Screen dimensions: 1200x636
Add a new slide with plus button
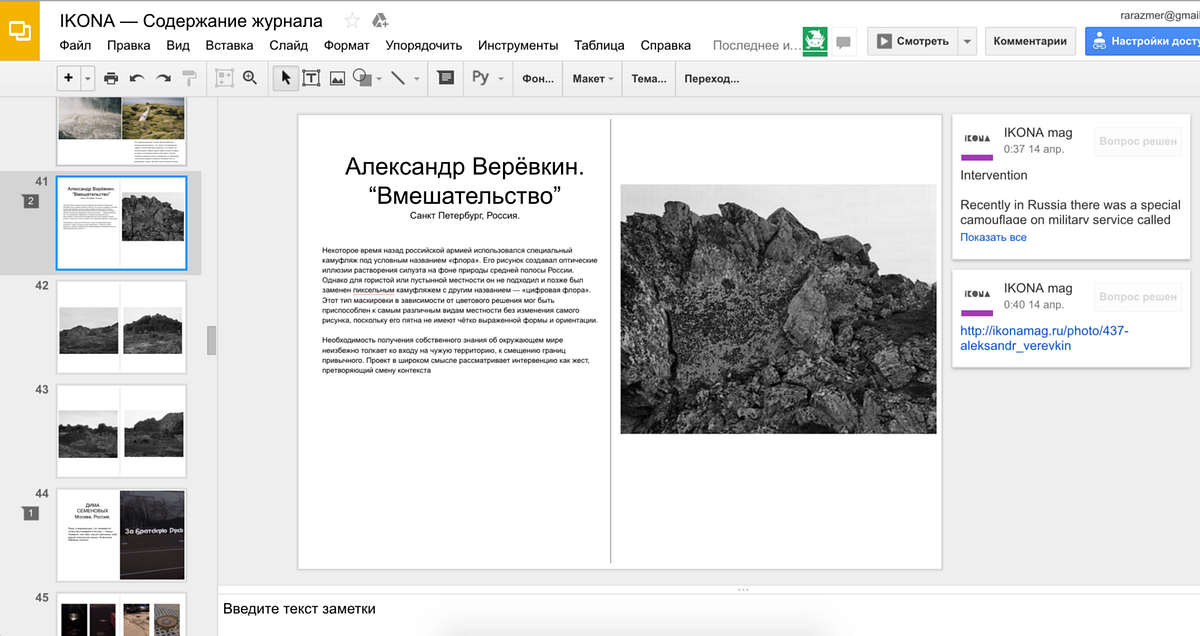point(68,77)
